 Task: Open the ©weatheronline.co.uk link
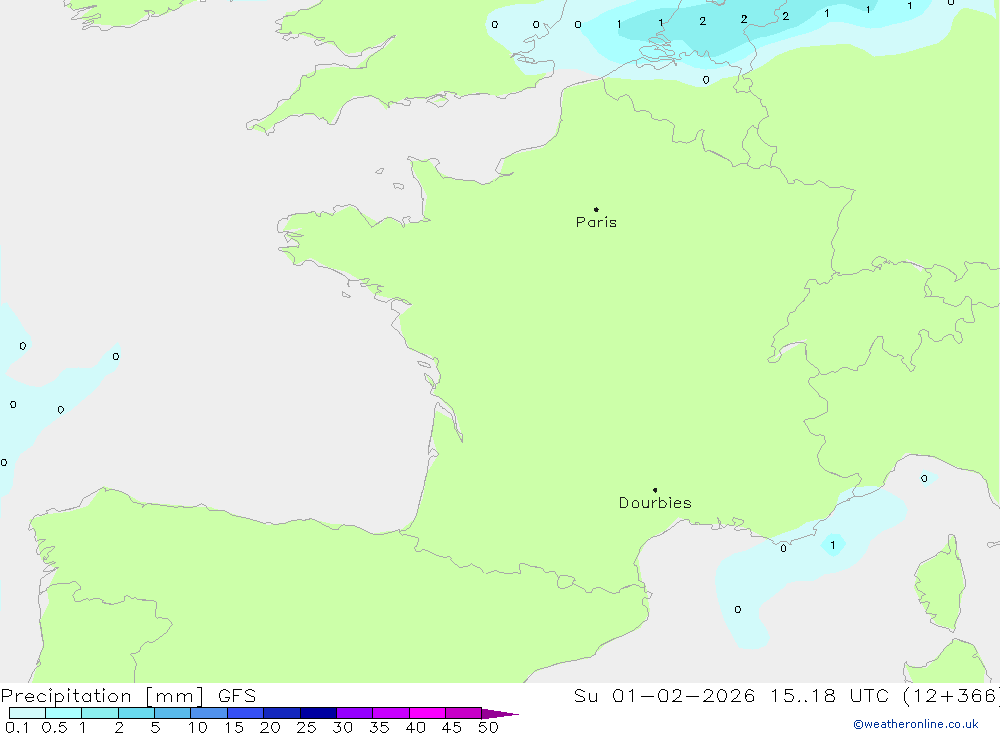click(x=916, y=724)
